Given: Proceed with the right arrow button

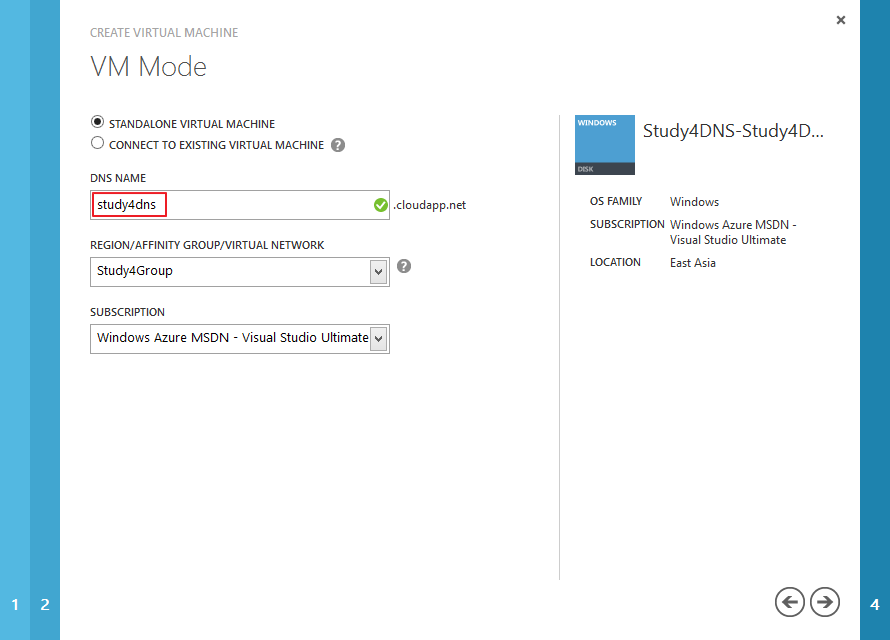Looking at the screenshot, I should (825, 602).
